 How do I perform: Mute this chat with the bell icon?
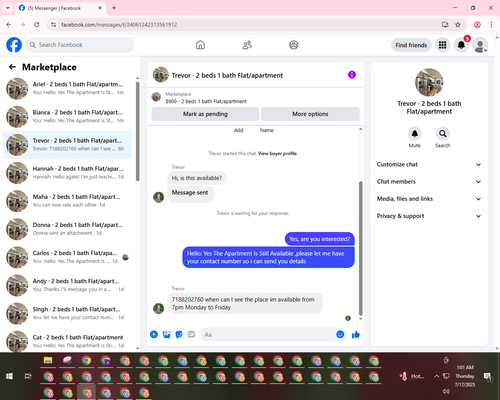pyautogui.click(x=415, y=134)
